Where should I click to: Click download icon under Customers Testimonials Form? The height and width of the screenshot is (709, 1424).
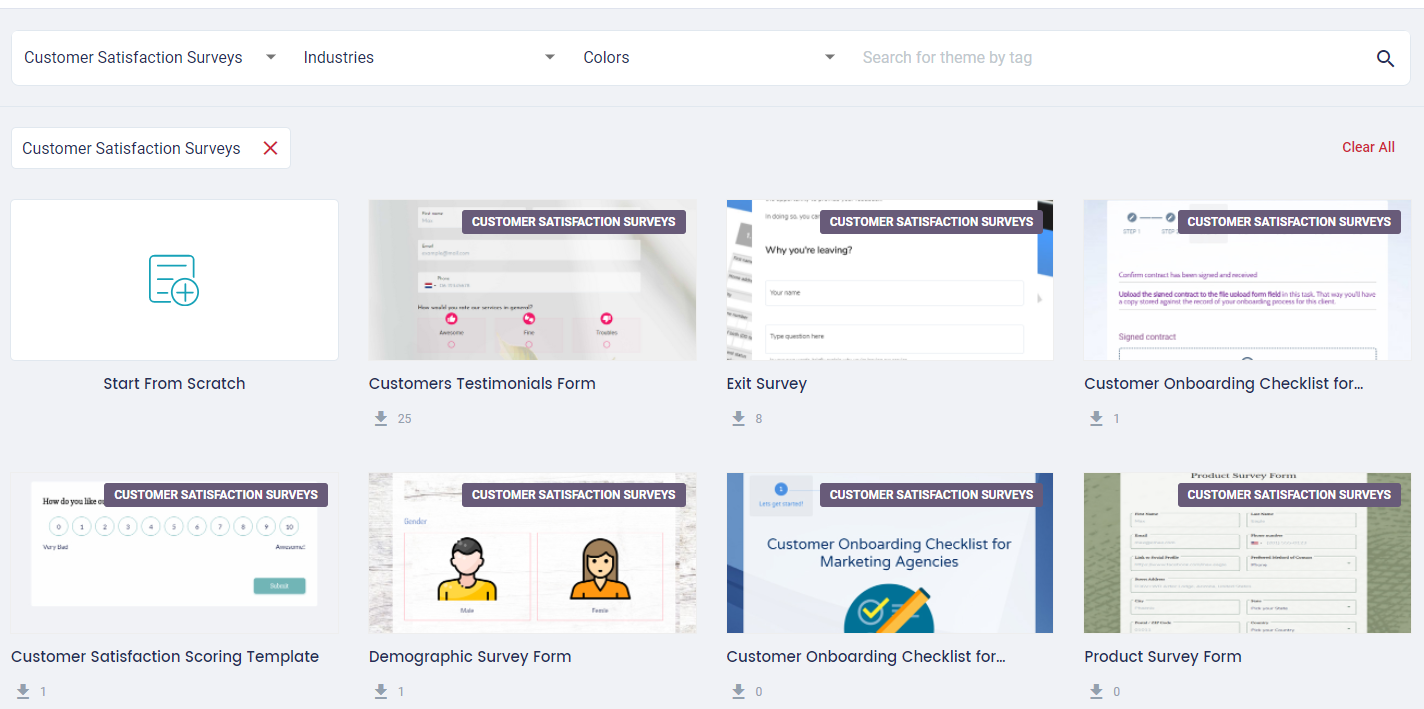click(x=381, y=418)
